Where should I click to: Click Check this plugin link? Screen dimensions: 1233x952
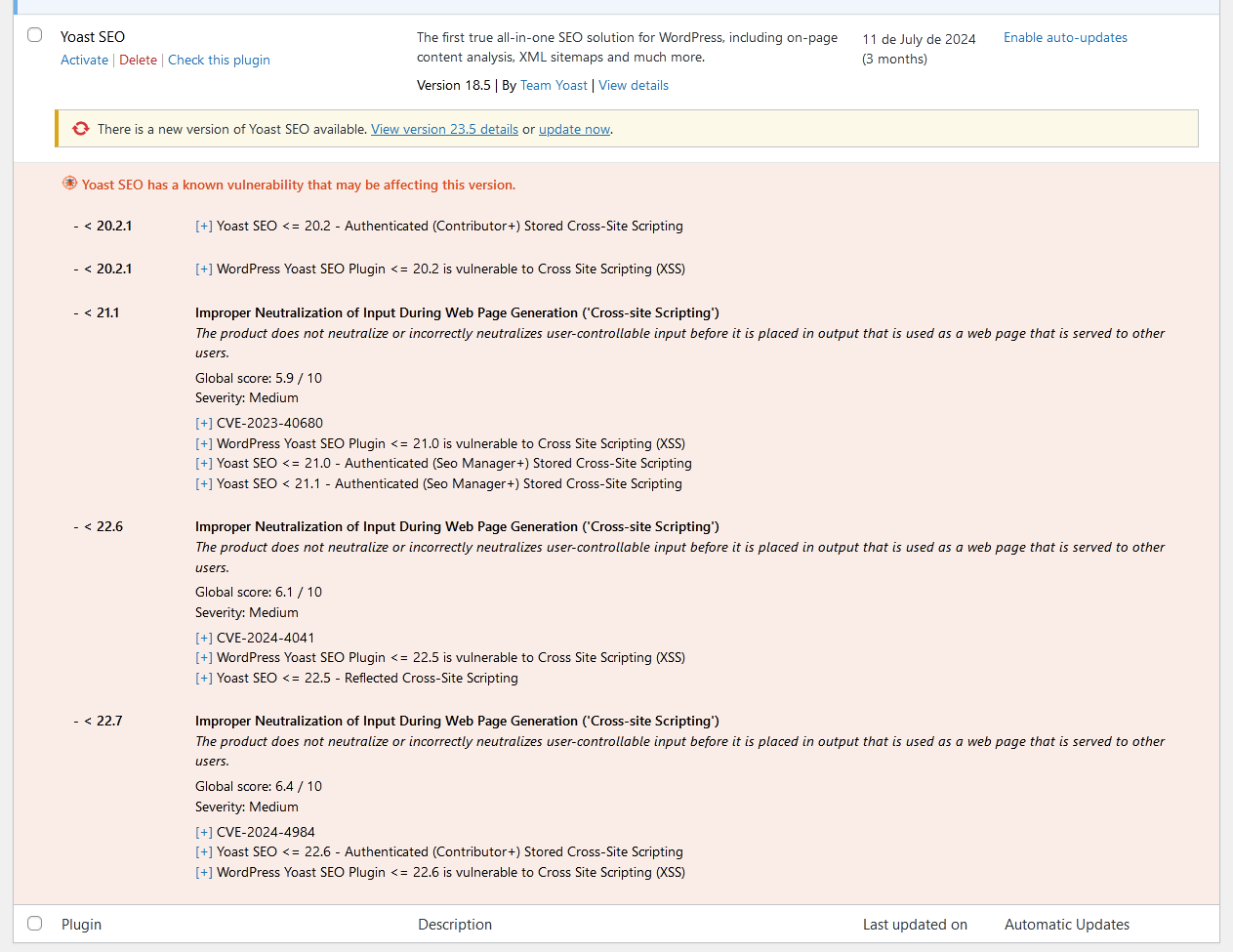point(219,60)
